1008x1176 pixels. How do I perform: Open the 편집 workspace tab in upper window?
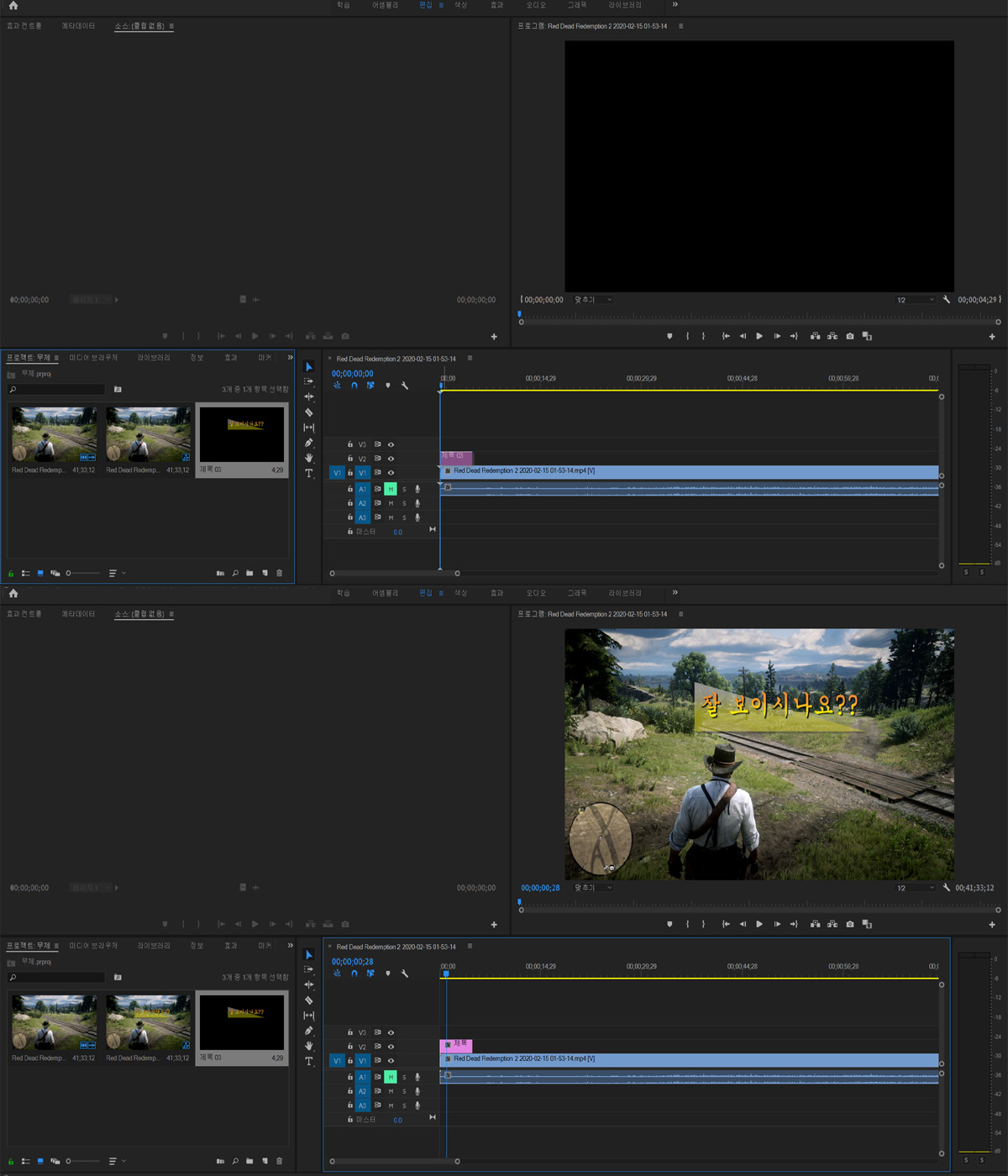pyautogui.click(x=426, y=5)
